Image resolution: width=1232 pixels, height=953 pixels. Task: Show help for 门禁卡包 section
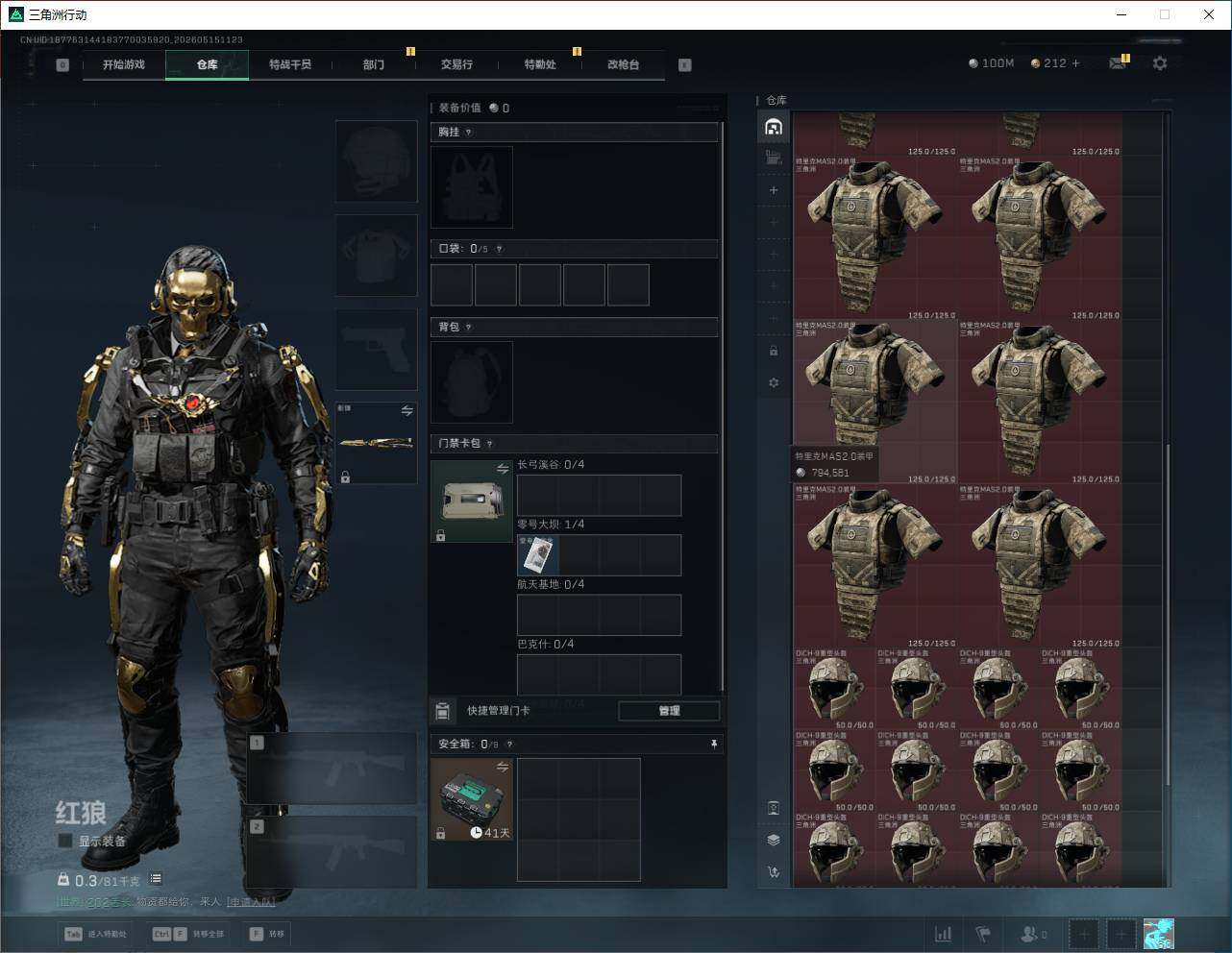tap(490, 444)
